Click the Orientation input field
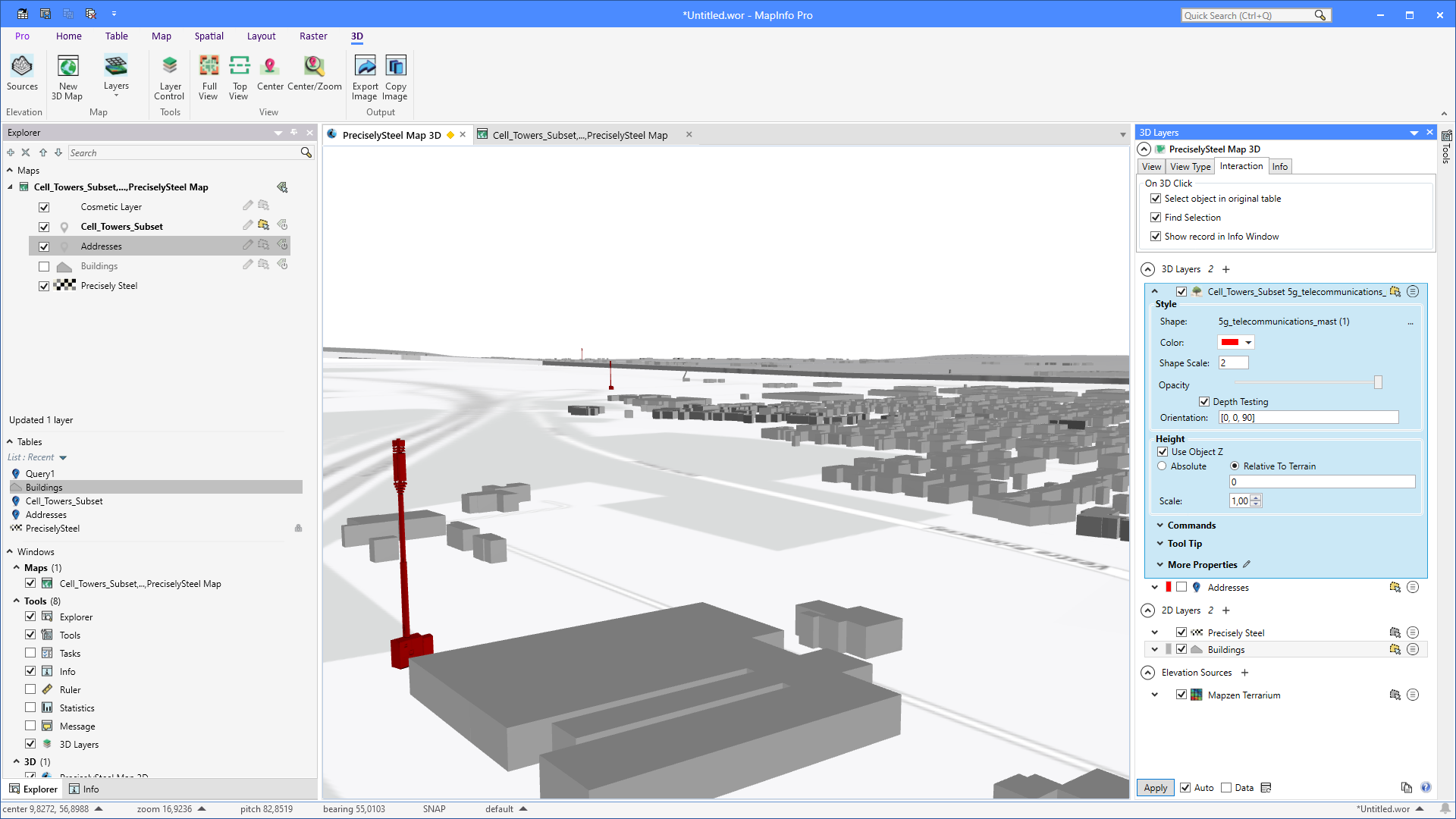The width and height of the screenshot is (1456, 819). coord(1307,418)
